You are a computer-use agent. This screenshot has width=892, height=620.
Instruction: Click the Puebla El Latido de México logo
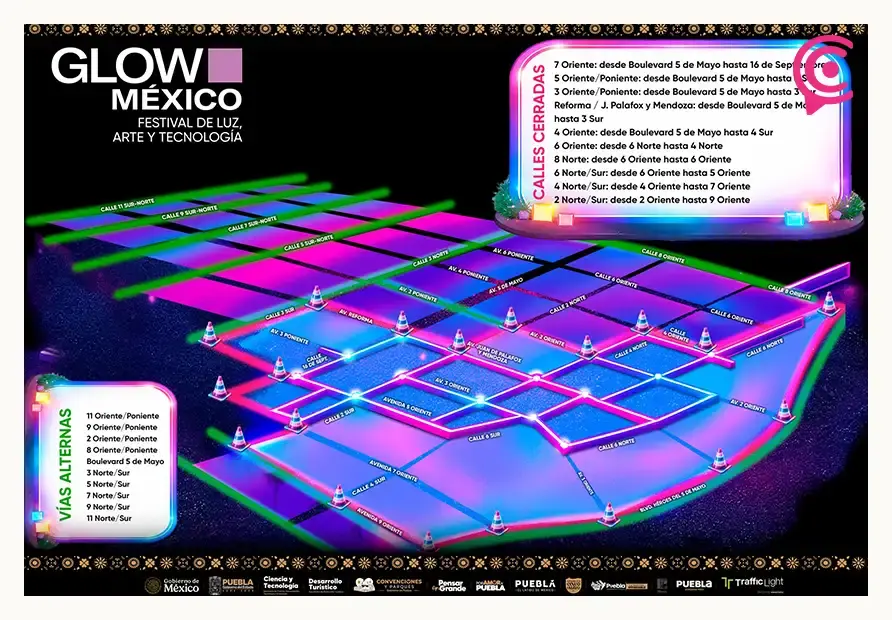click(535, 585)
